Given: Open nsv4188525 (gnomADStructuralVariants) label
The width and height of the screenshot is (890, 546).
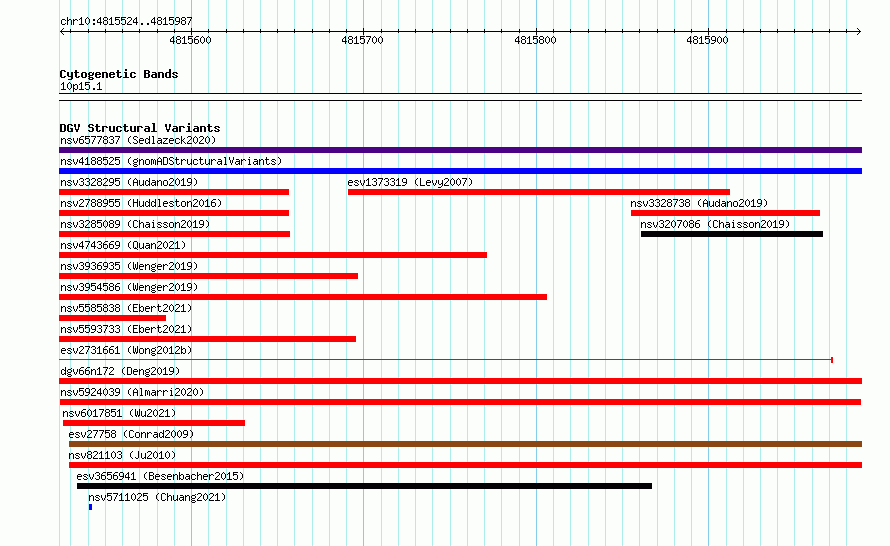Looking at the screenshot, I should (171, 161).
